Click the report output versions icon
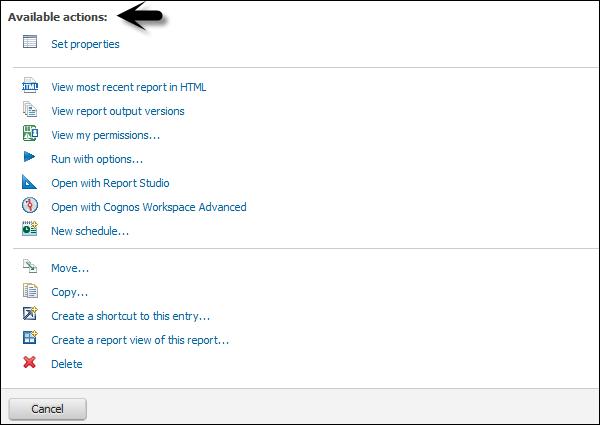 (30, 111)
